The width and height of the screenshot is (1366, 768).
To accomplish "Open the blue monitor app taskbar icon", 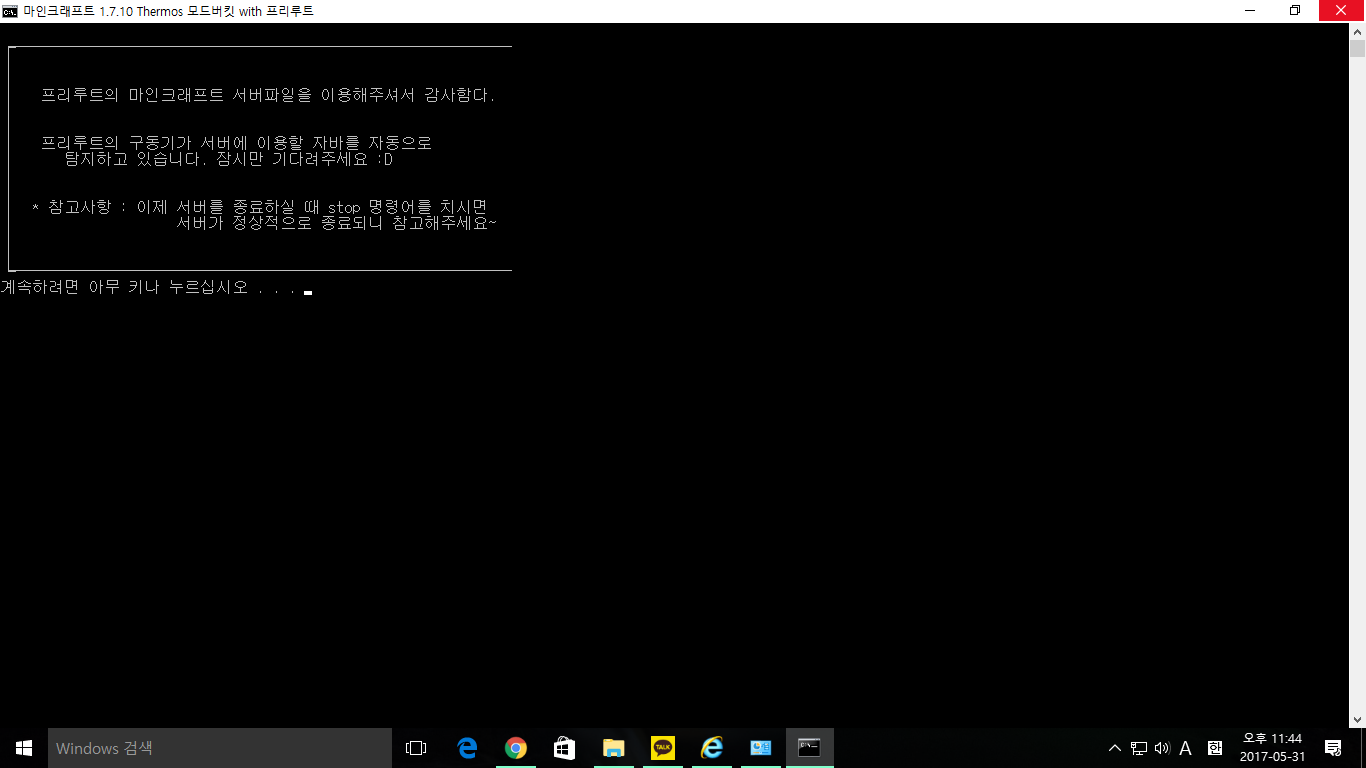I will [760, 748].
